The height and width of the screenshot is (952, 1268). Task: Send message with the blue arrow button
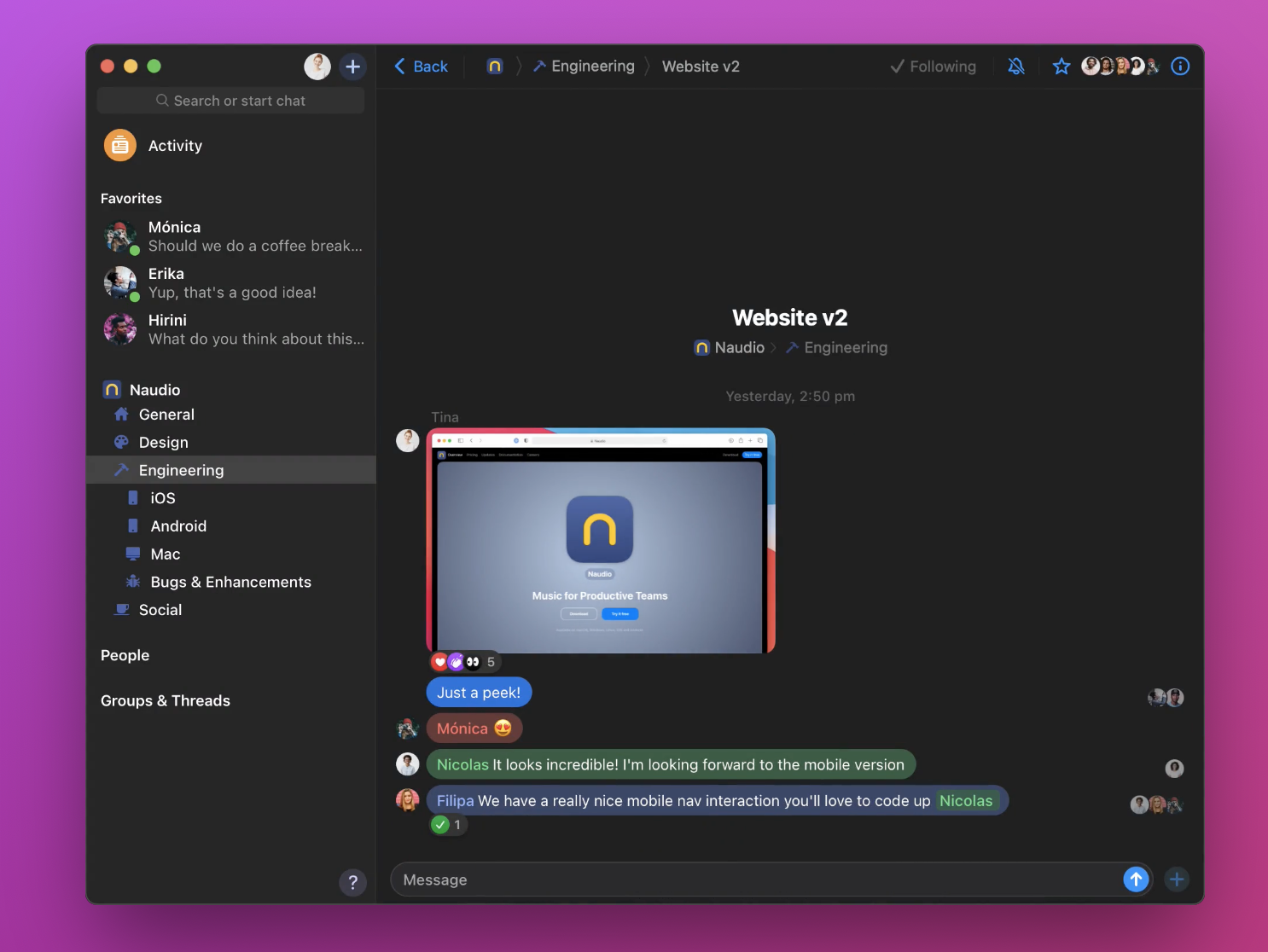tap(1135, 879)
